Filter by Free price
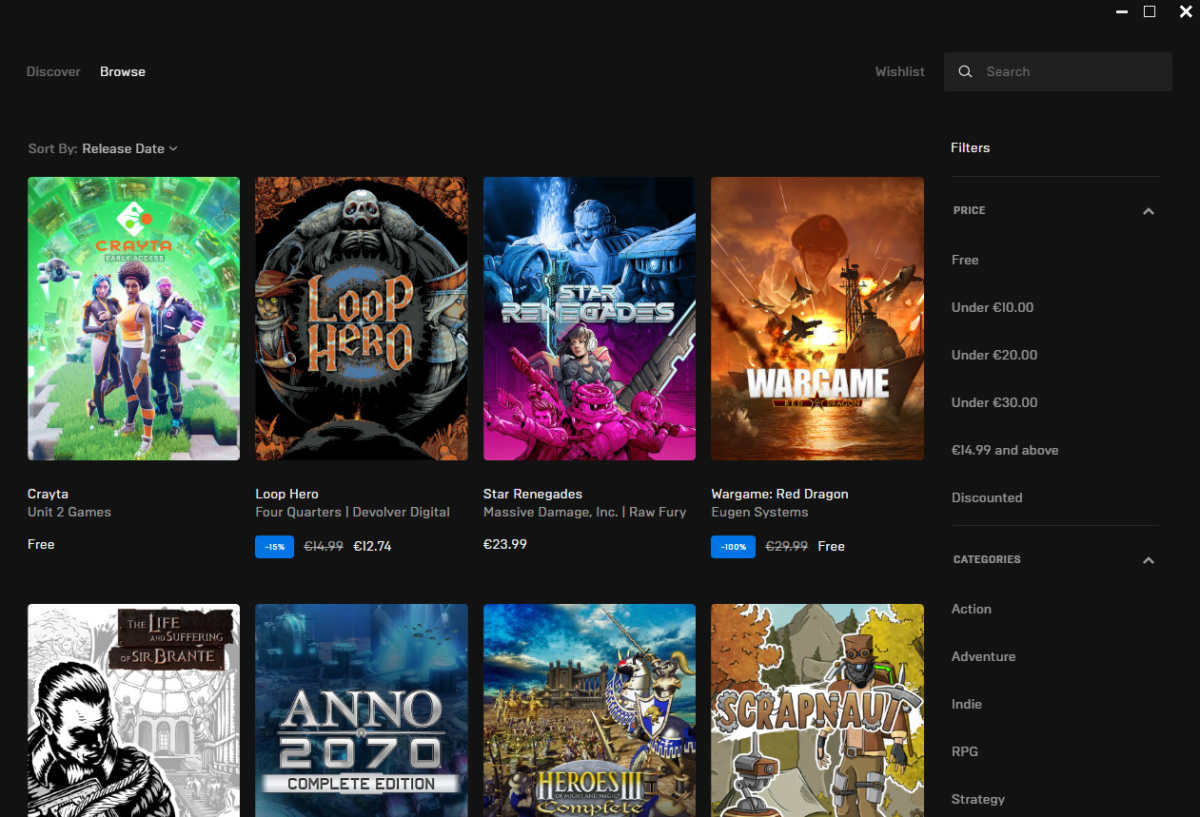This screenshot has height=817, width=1200. point(965,260)
